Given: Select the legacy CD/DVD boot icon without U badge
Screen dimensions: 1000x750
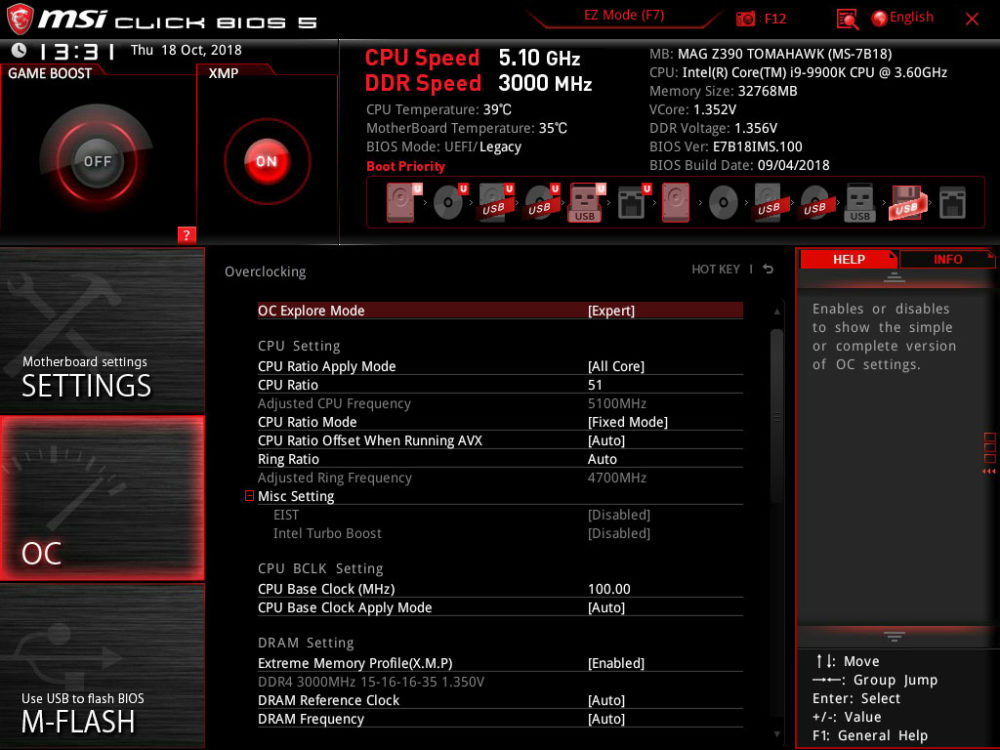Looking at the screenshot, I should 723,203.
